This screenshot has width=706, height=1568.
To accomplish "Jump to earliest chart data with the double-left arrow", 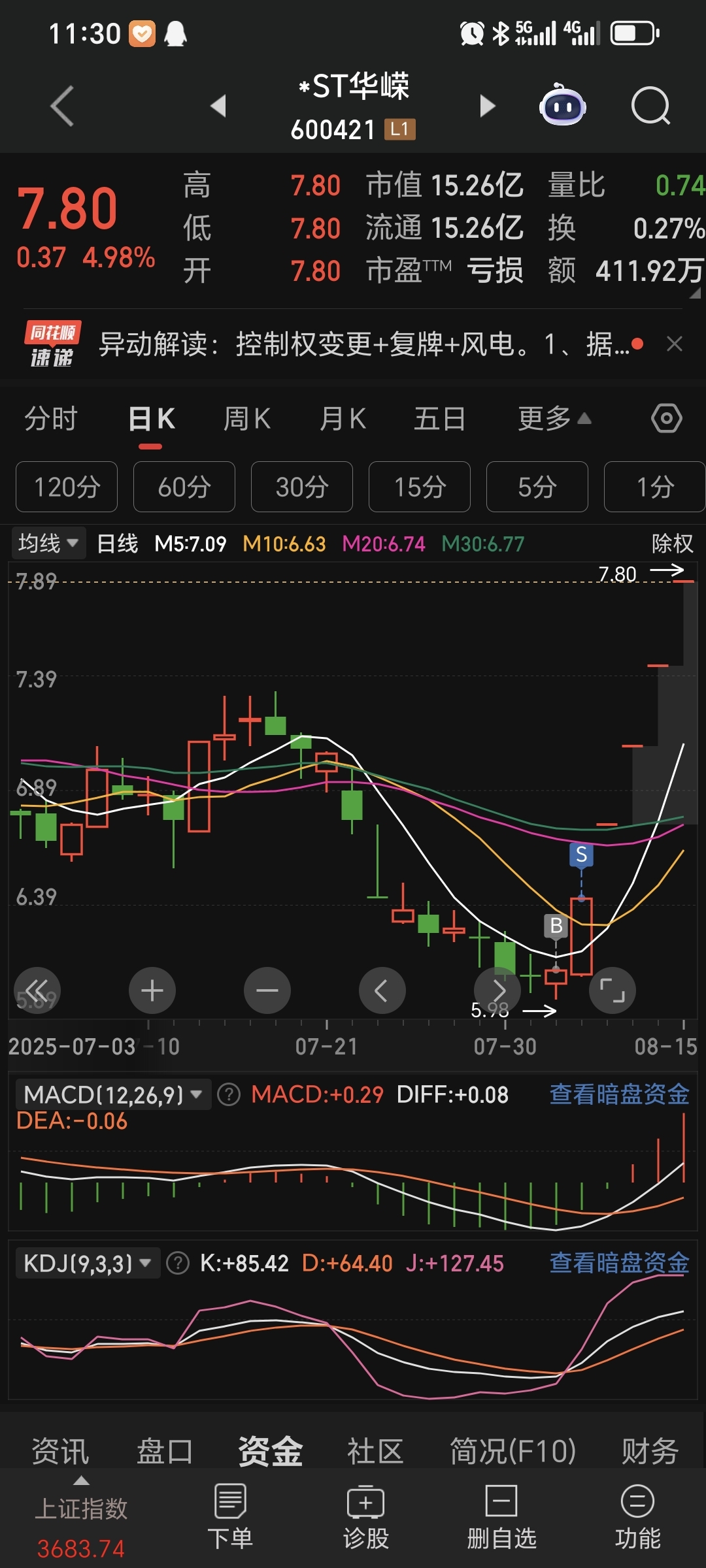I will (x=37, y=990).
